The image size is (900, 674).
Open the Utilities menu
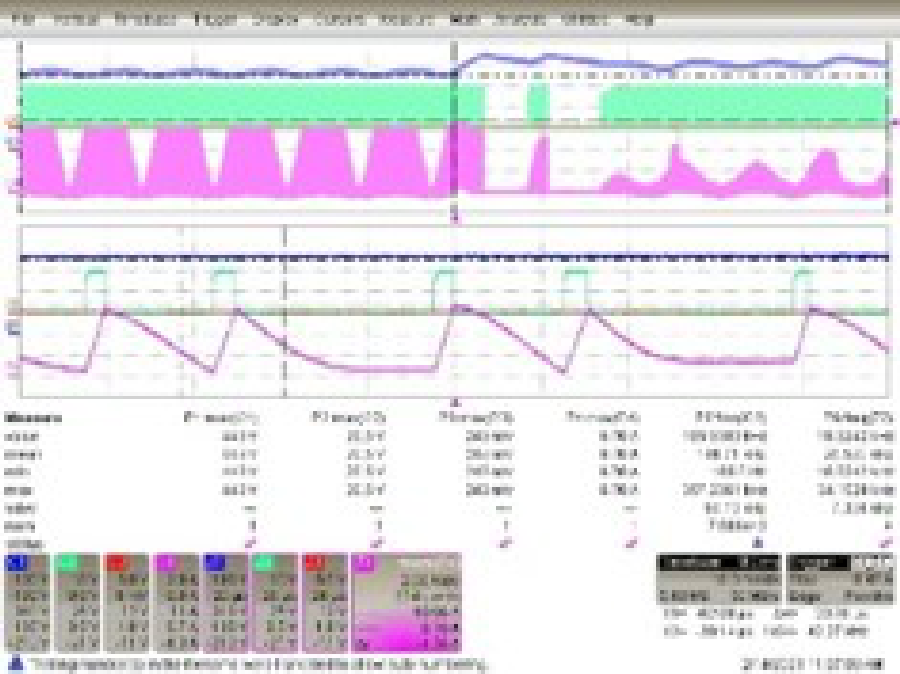click(x=584, y=19)
